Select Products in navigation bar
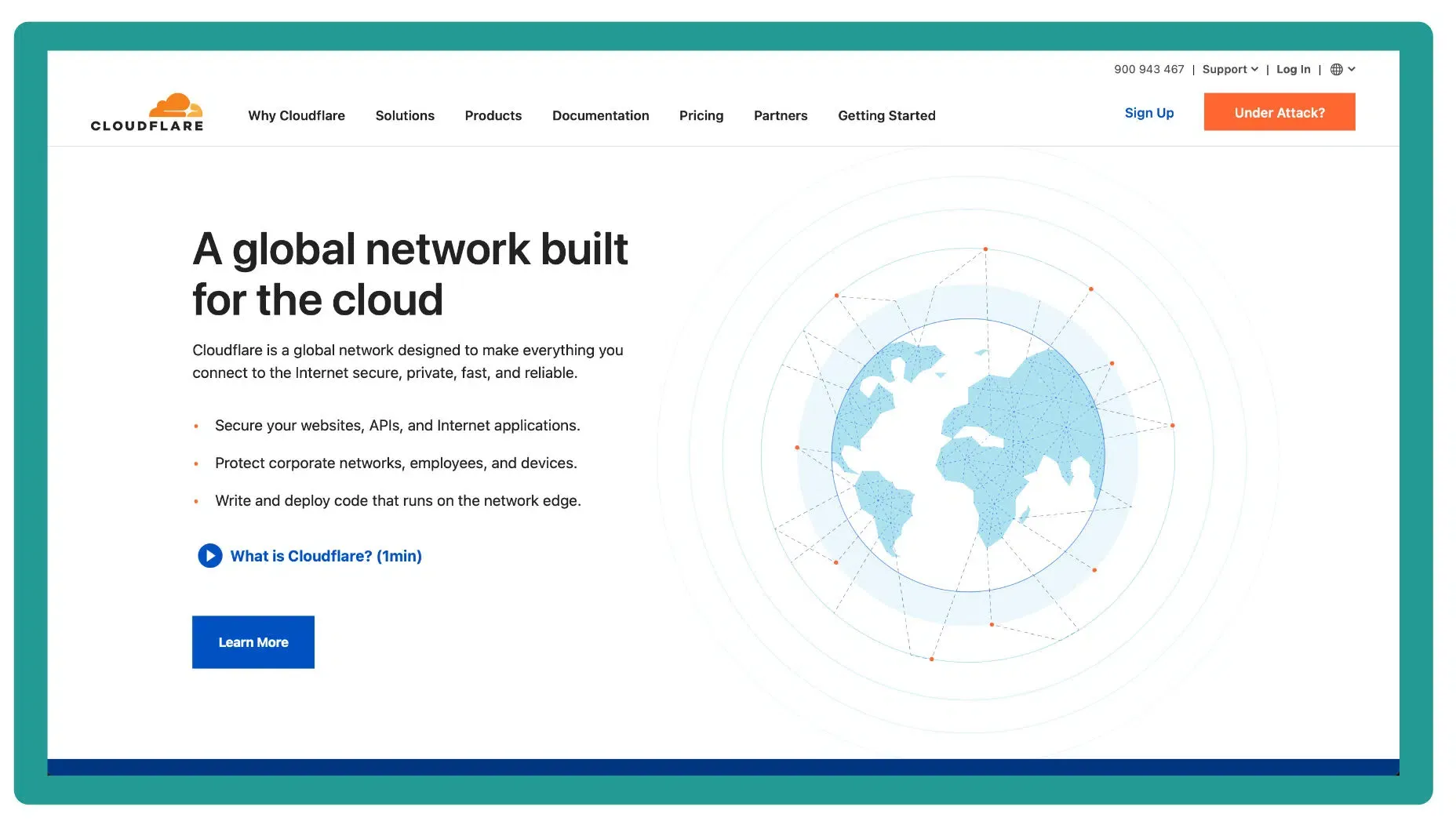The image size is (1456, 832). click(493, 115)
